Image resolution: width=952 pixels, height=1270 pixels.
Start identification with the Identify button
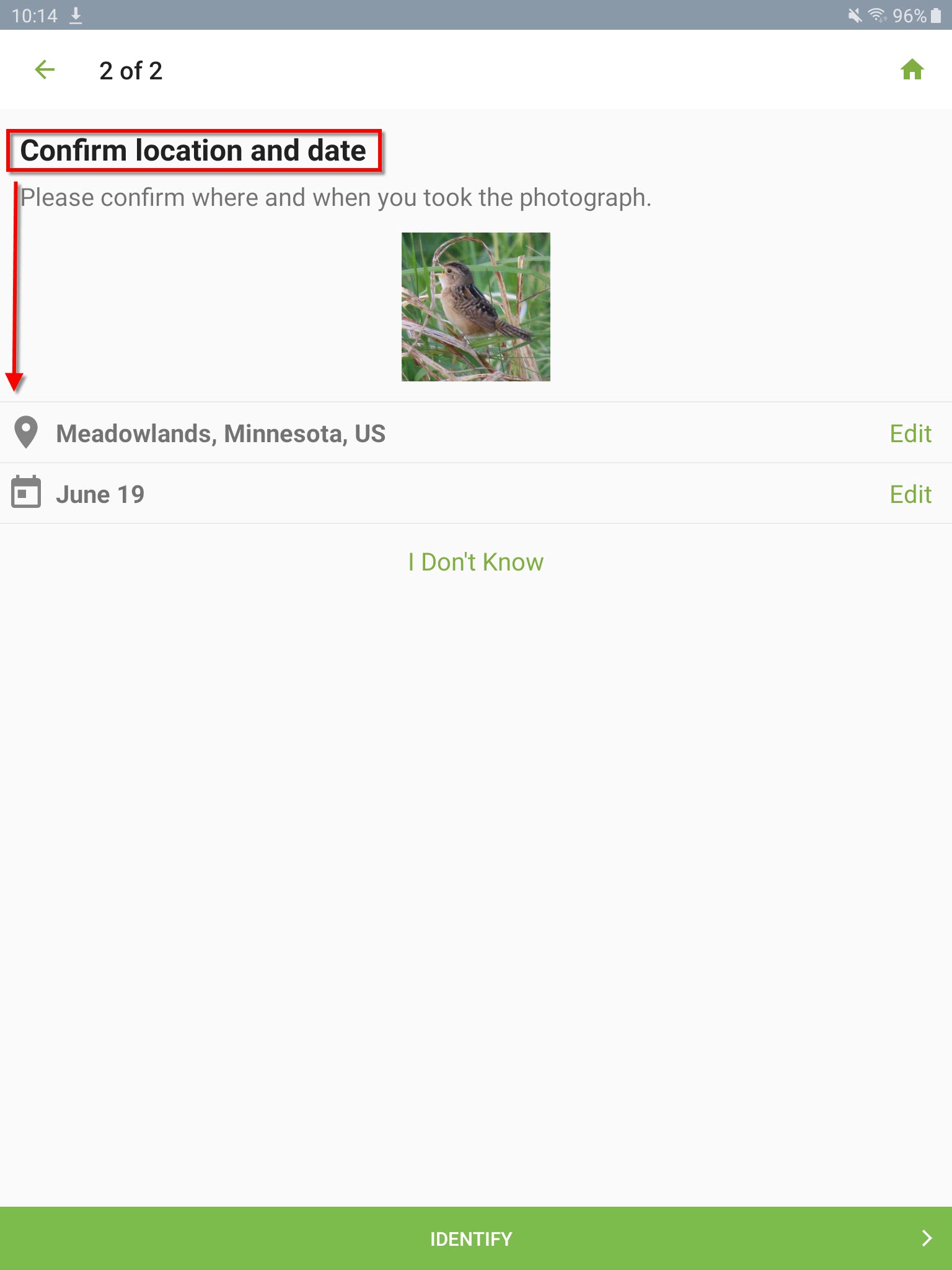coord(476,1238)
